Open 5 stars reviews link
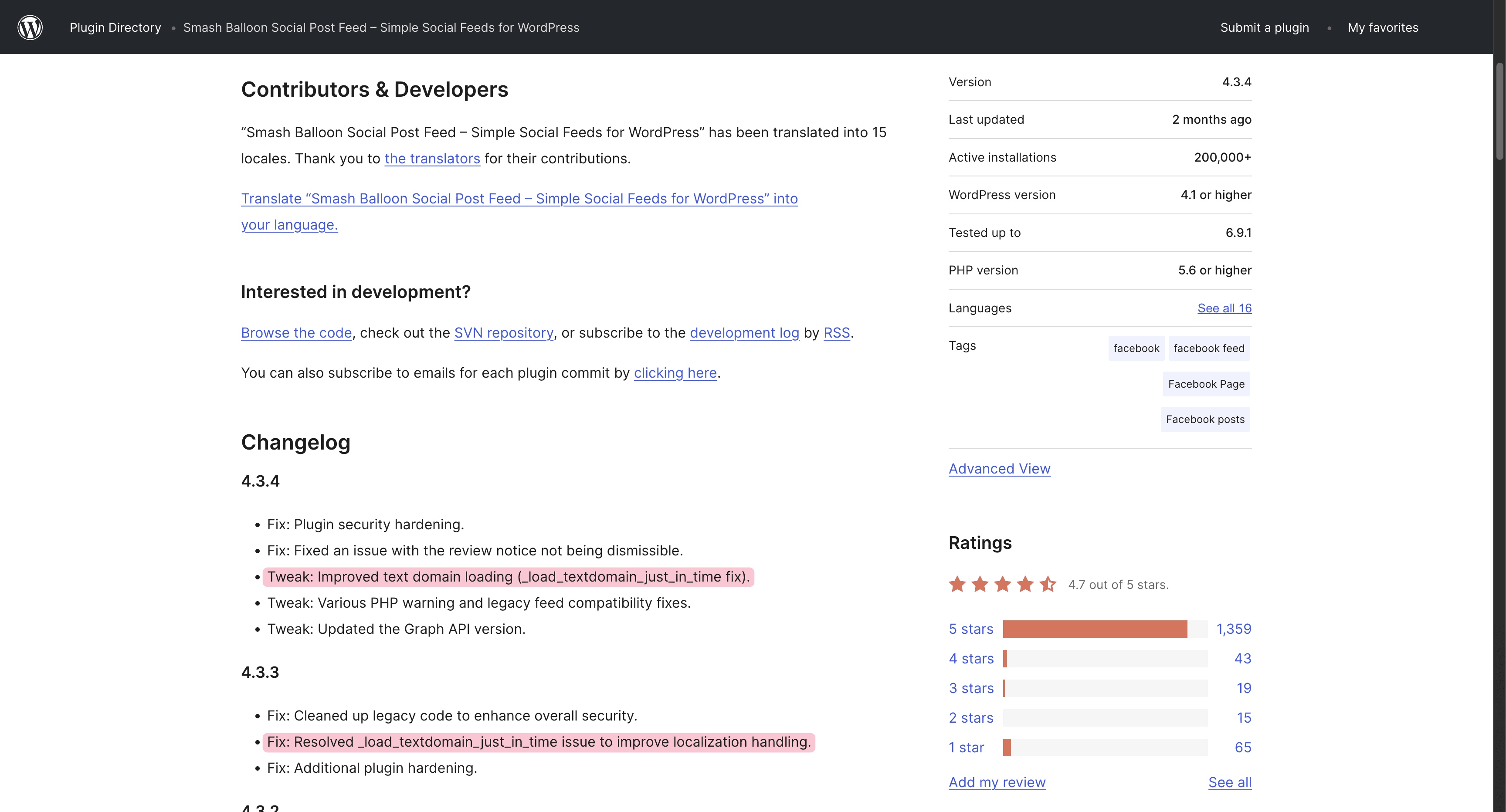This screenshot has width=1506, height=812. click(x=970, y=629)
